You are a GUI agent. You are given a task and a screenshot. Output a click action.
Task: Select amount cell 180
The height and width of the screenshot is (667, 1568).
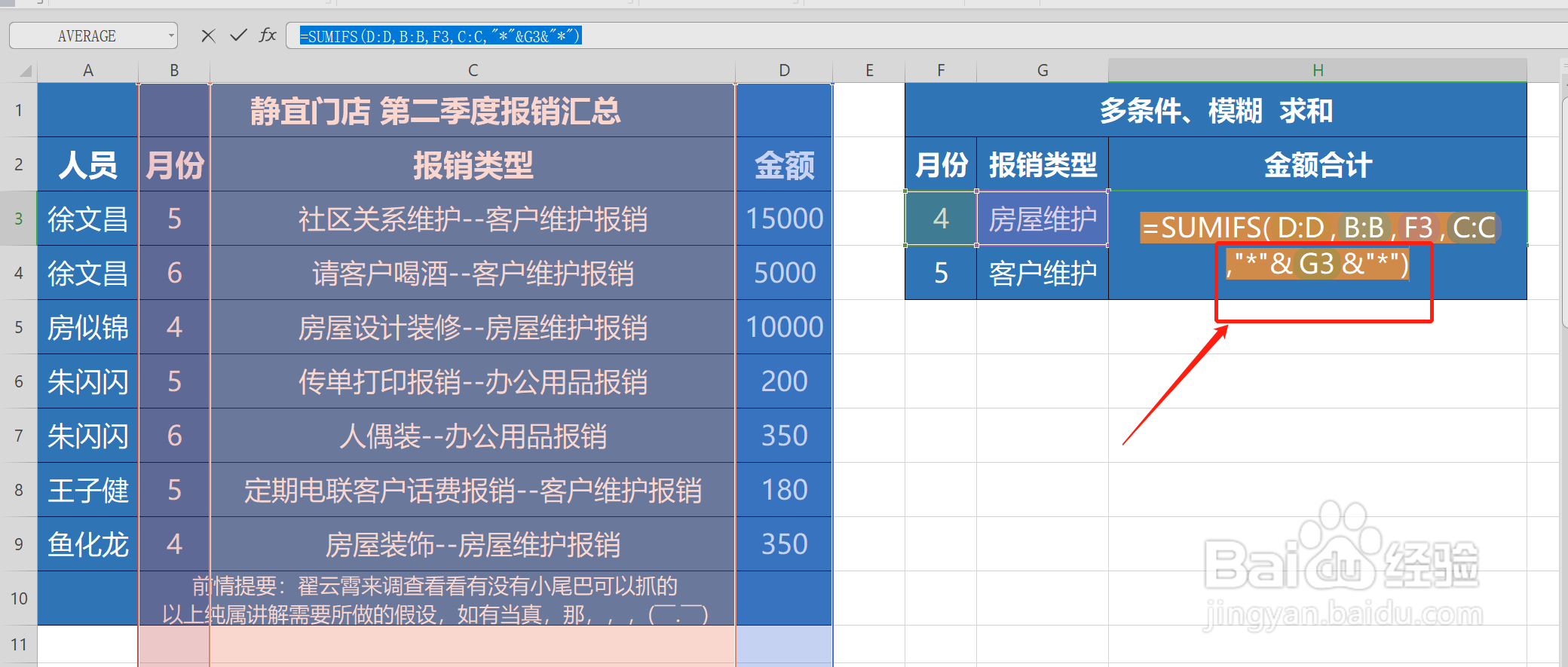tap(784, 490)
